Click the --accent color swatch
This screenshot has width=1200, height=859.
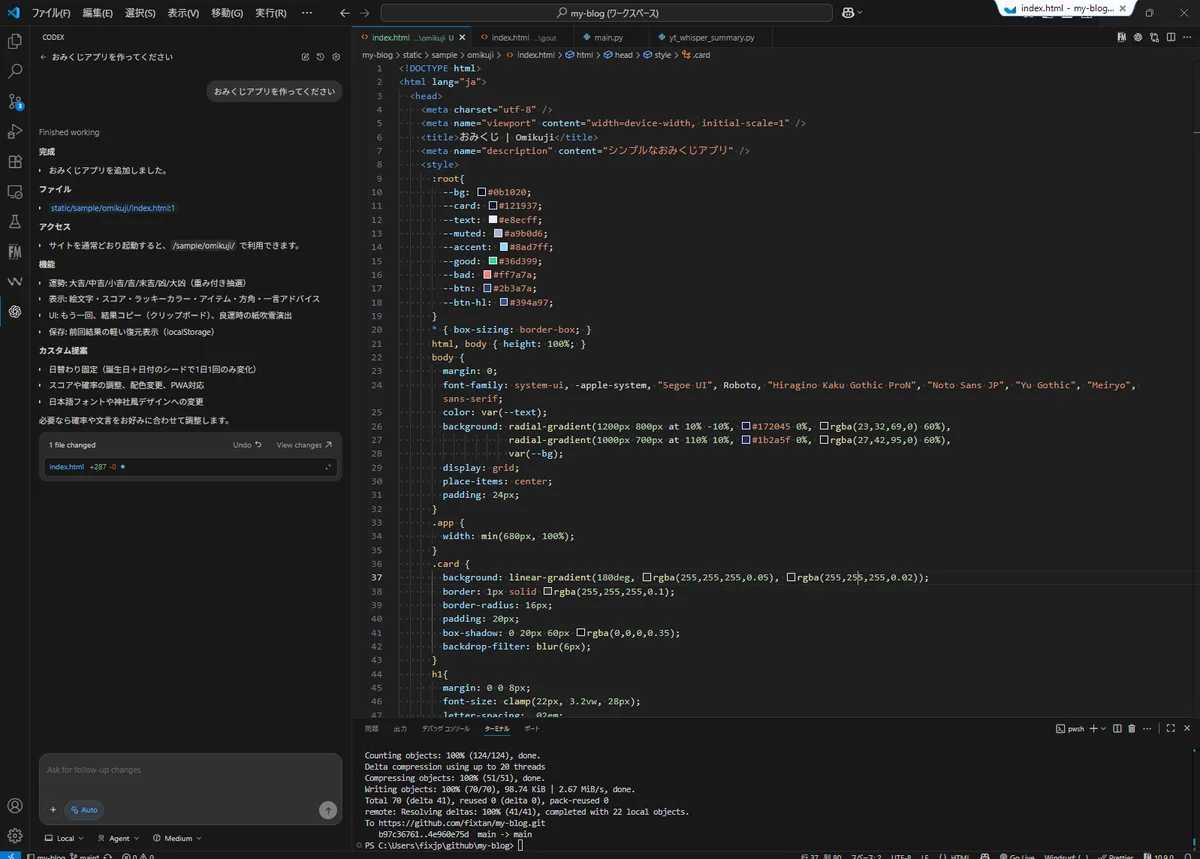503,247
